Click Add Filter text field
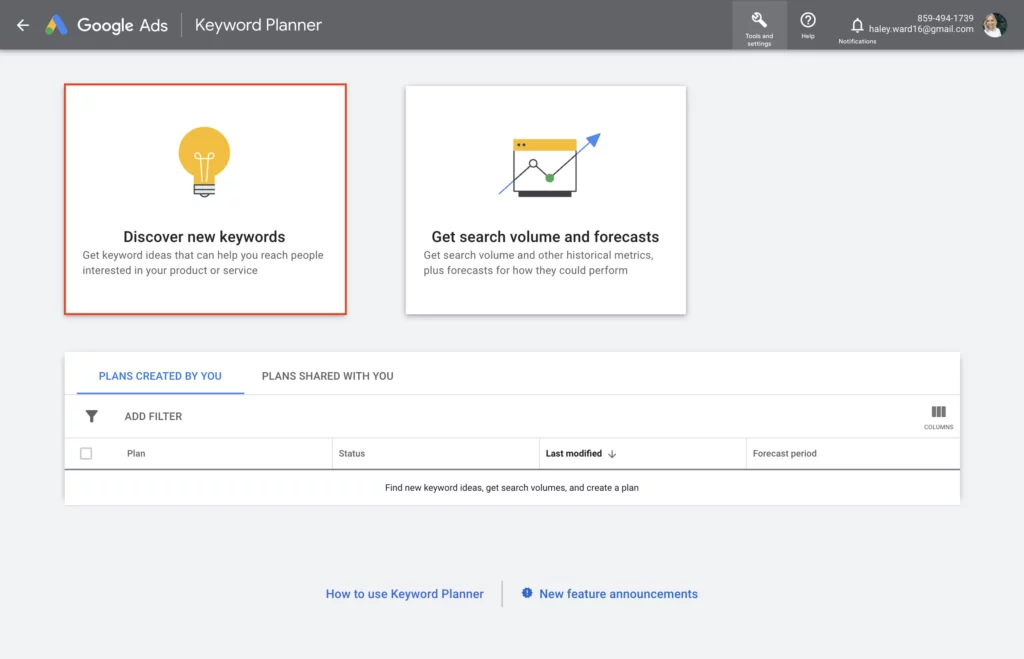1024x659 pixels. [x=153, y=416]
